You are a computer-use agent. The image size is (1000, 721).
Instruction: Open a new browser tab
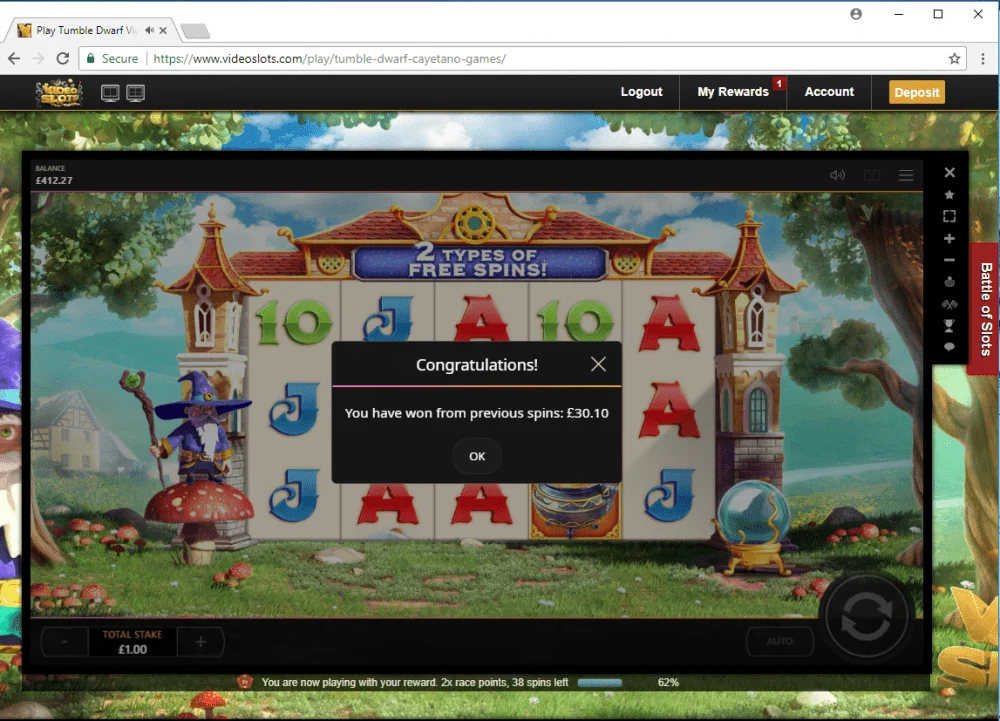click(x=195, y=31)
